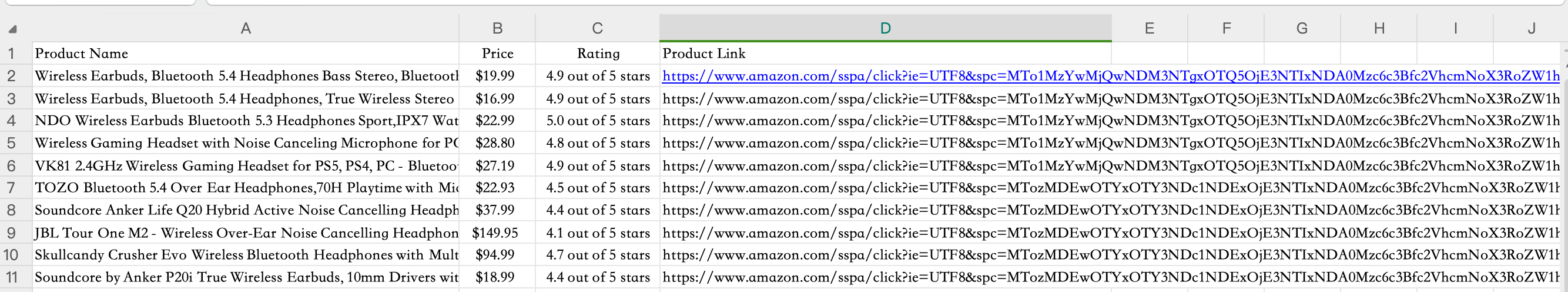This screenshot has height=292, width=1568.
Task: Select column H header
Action: coord(1379,28)
